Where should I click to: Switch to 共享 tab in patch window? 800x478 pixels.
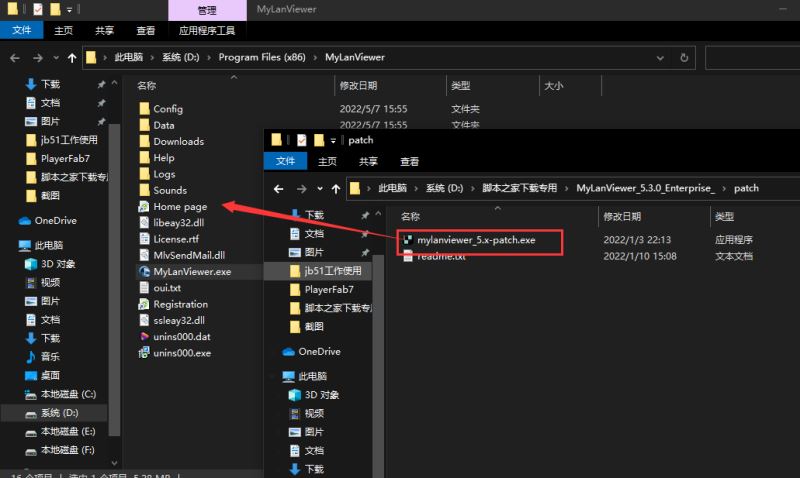click(x=368, y=161)
